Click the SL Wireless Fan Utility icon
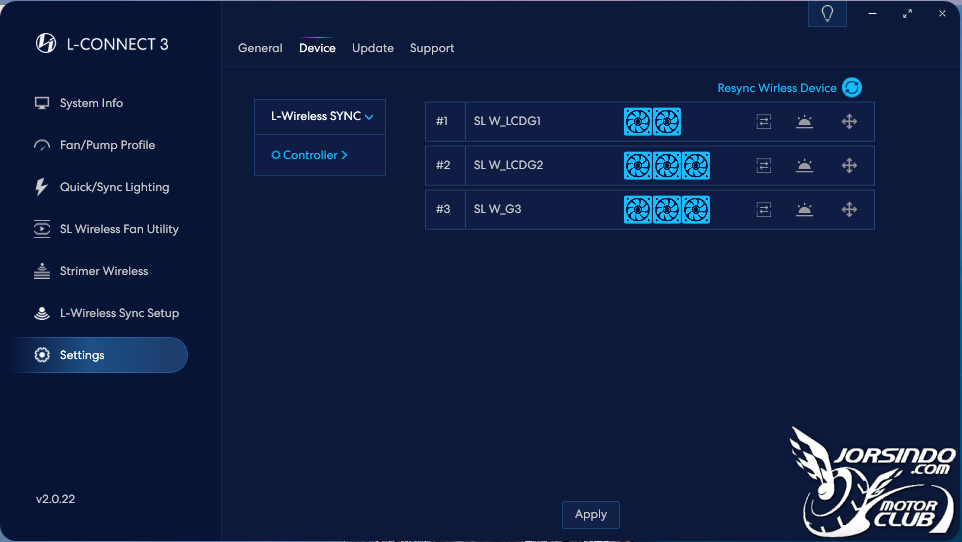 pyautogui.click(x=42, y=229)
